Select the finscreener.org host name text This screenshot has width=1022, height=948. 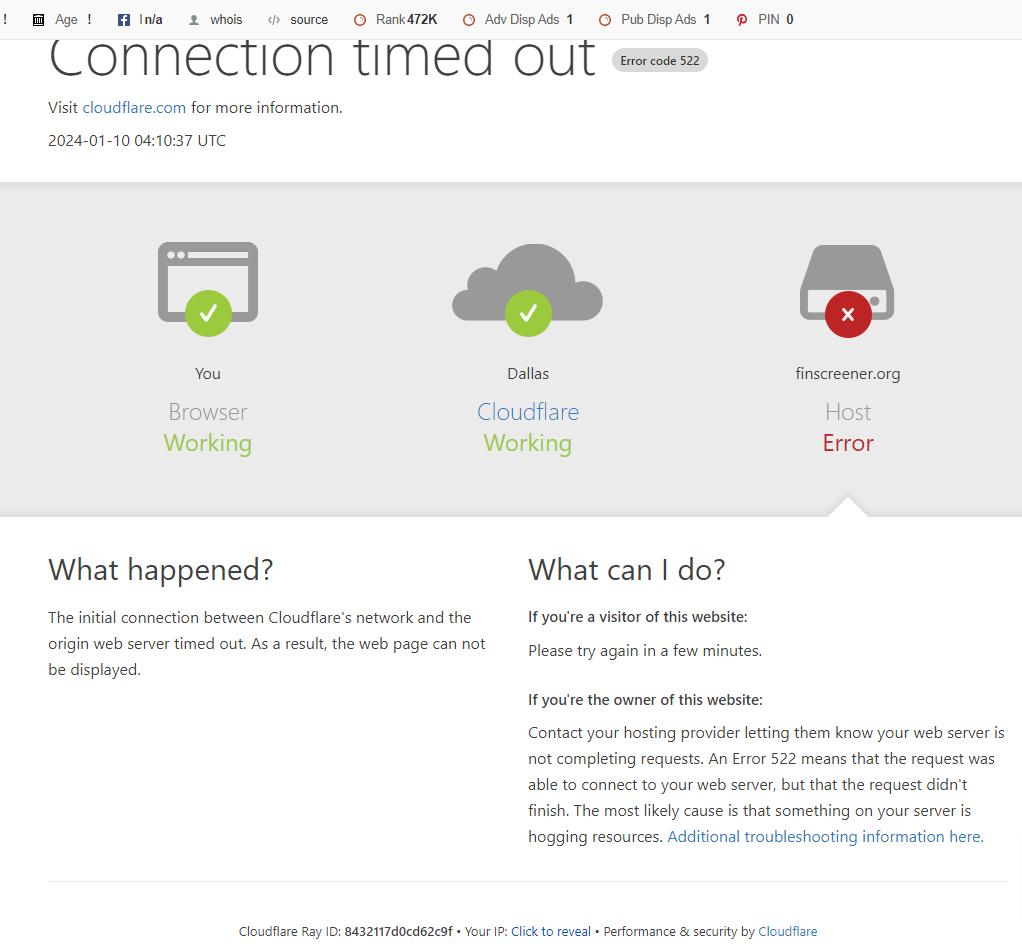(848, 374)
